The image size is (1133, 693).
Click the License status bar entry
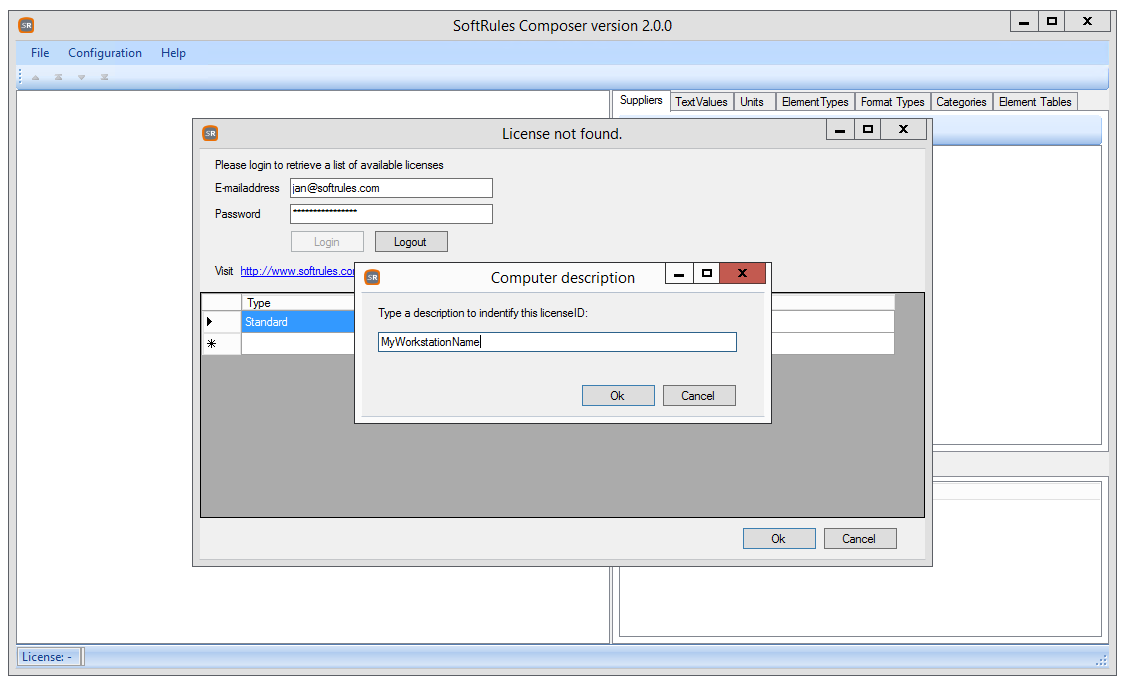[47, 656]
